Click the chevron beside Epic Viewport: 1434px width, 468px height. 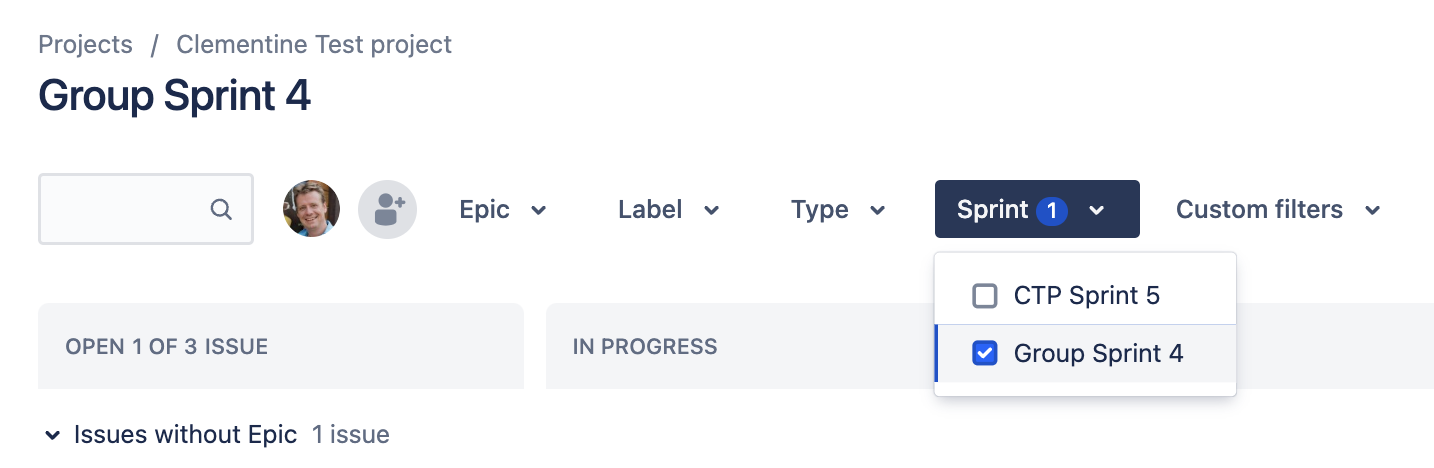click(539, 210)
